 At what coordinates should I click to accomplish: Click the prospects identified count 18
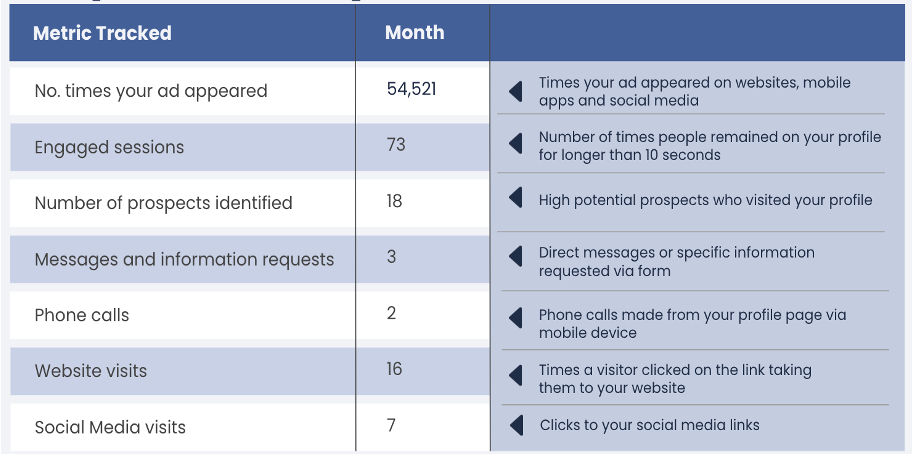(394, 201)
